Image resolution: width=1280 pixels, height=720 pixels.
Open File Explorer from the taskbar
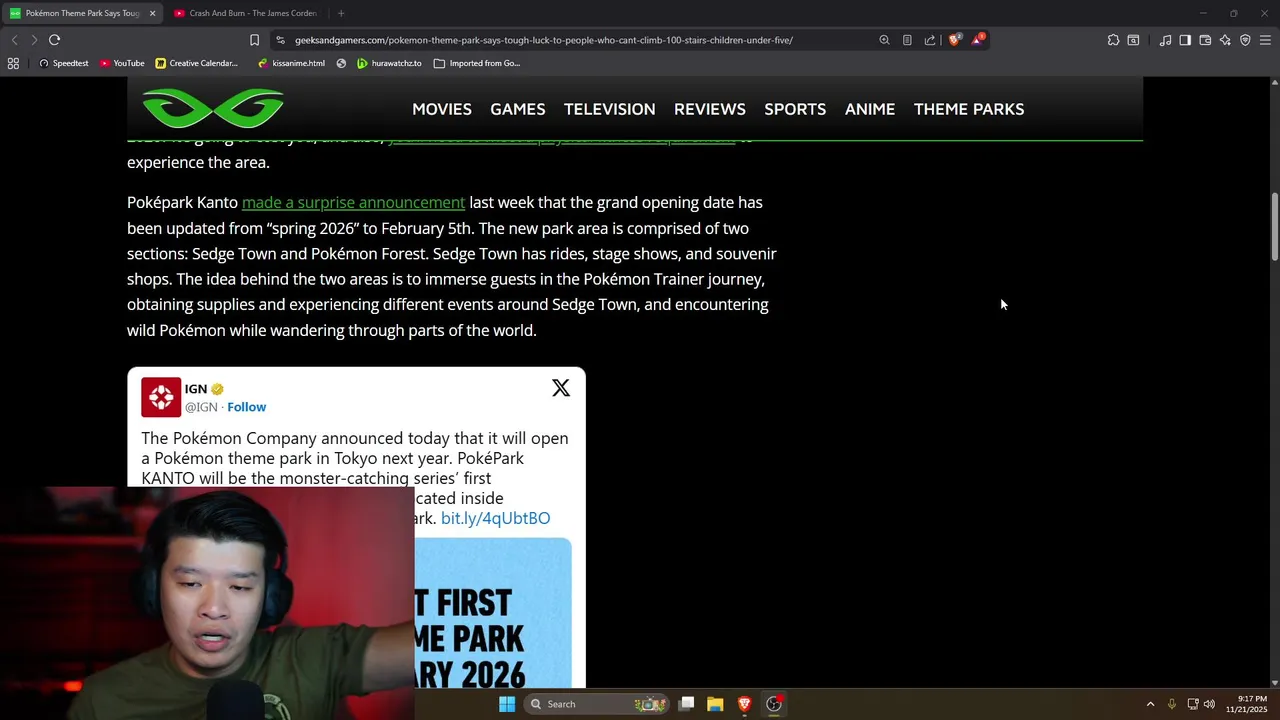(715, 704)
